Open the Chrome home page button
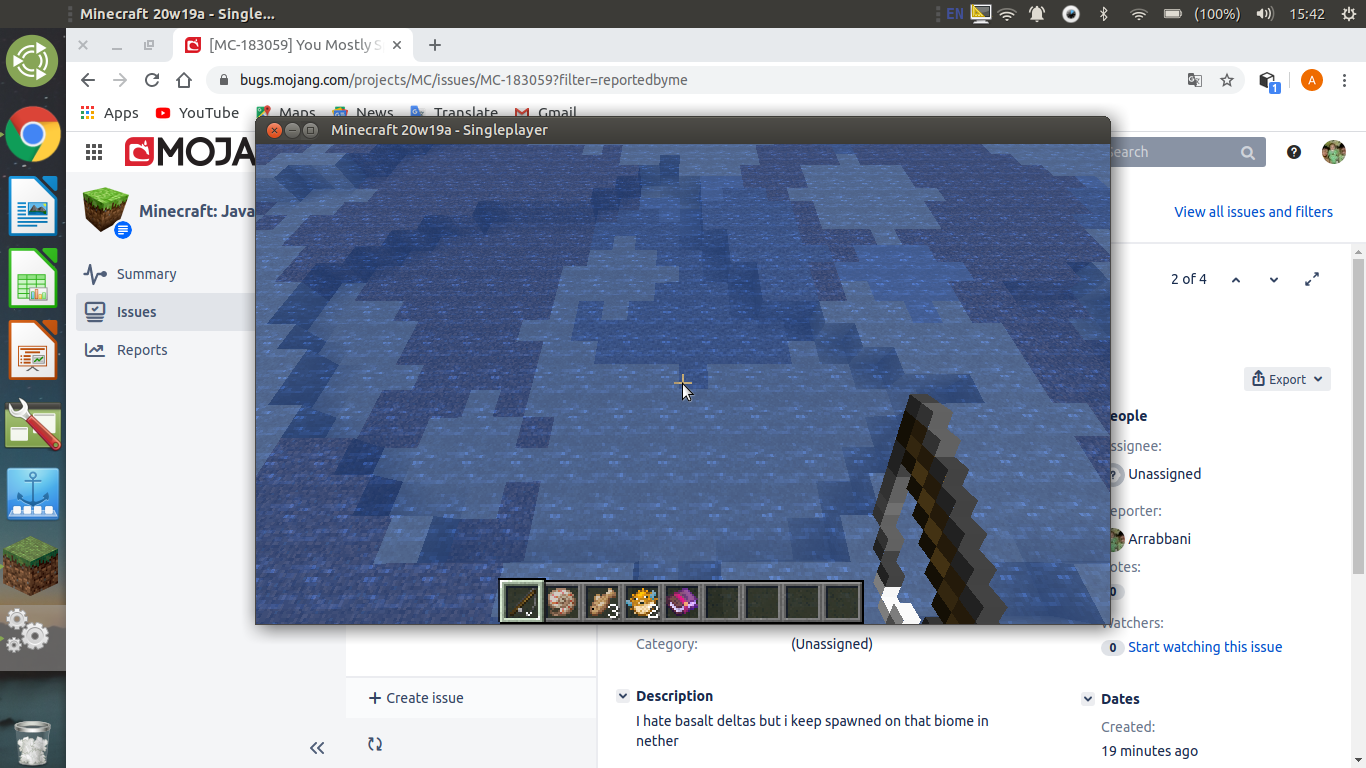Viewport: 1366px width, 768px height. (184, 80)
